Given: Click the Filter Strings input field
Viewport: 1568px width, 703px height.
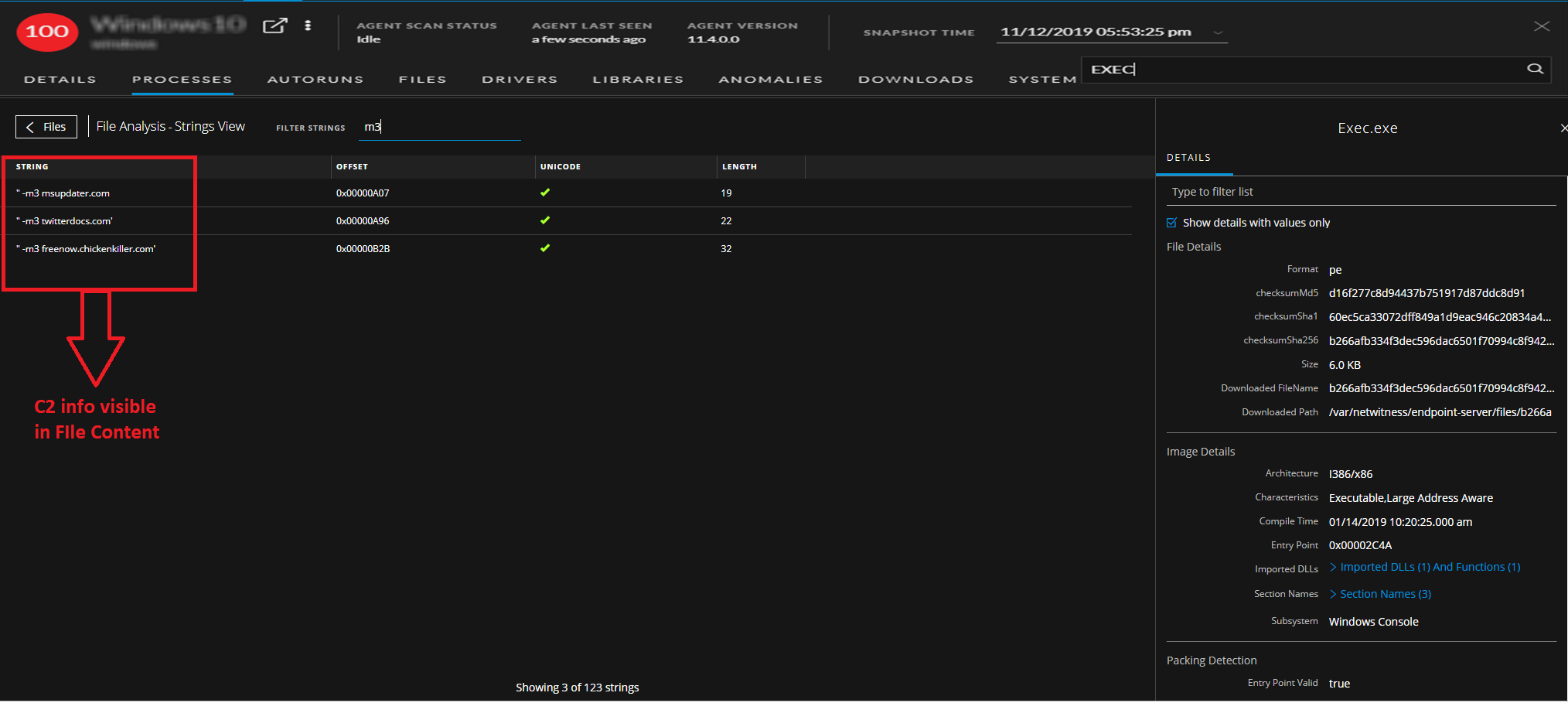Looking at the screenshot, I should (x=441, y=128).
